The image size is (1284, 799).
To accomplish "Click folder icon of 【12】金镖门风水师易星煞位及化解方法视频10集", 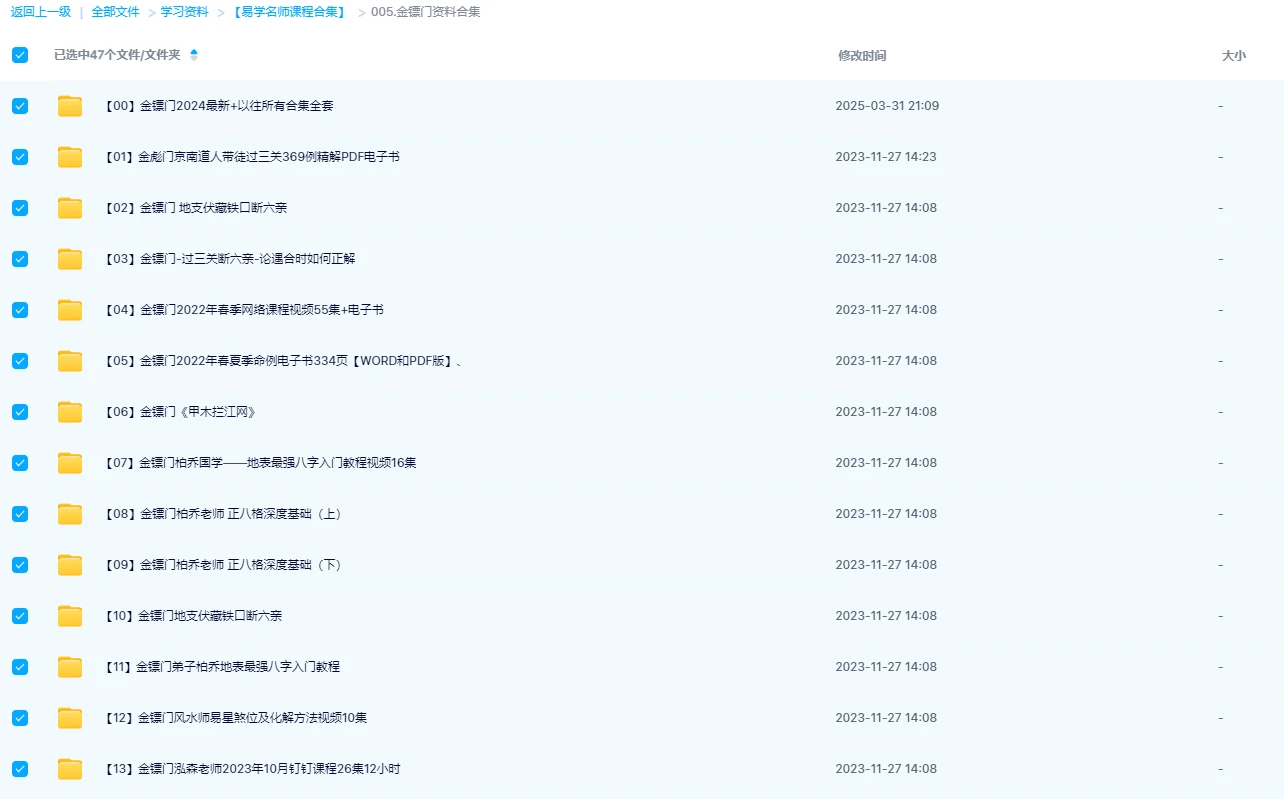I will tap(70, 718).
